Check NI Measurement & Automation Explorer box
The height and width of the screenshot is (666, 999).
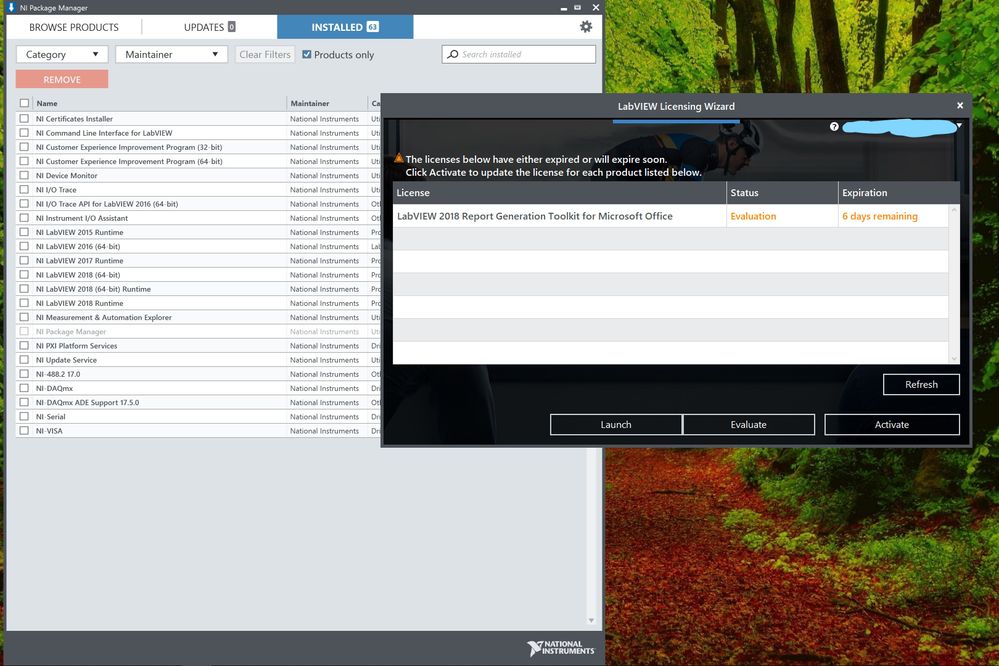pyautogui.click(x=24, y=317)
